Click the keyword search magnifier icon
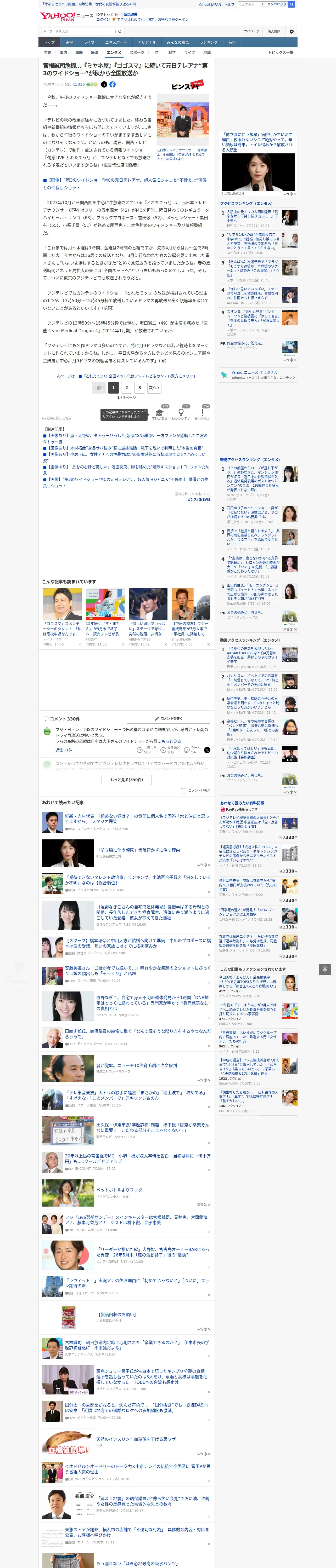Viewport: 336px width, 1568px height. point(120,32)
